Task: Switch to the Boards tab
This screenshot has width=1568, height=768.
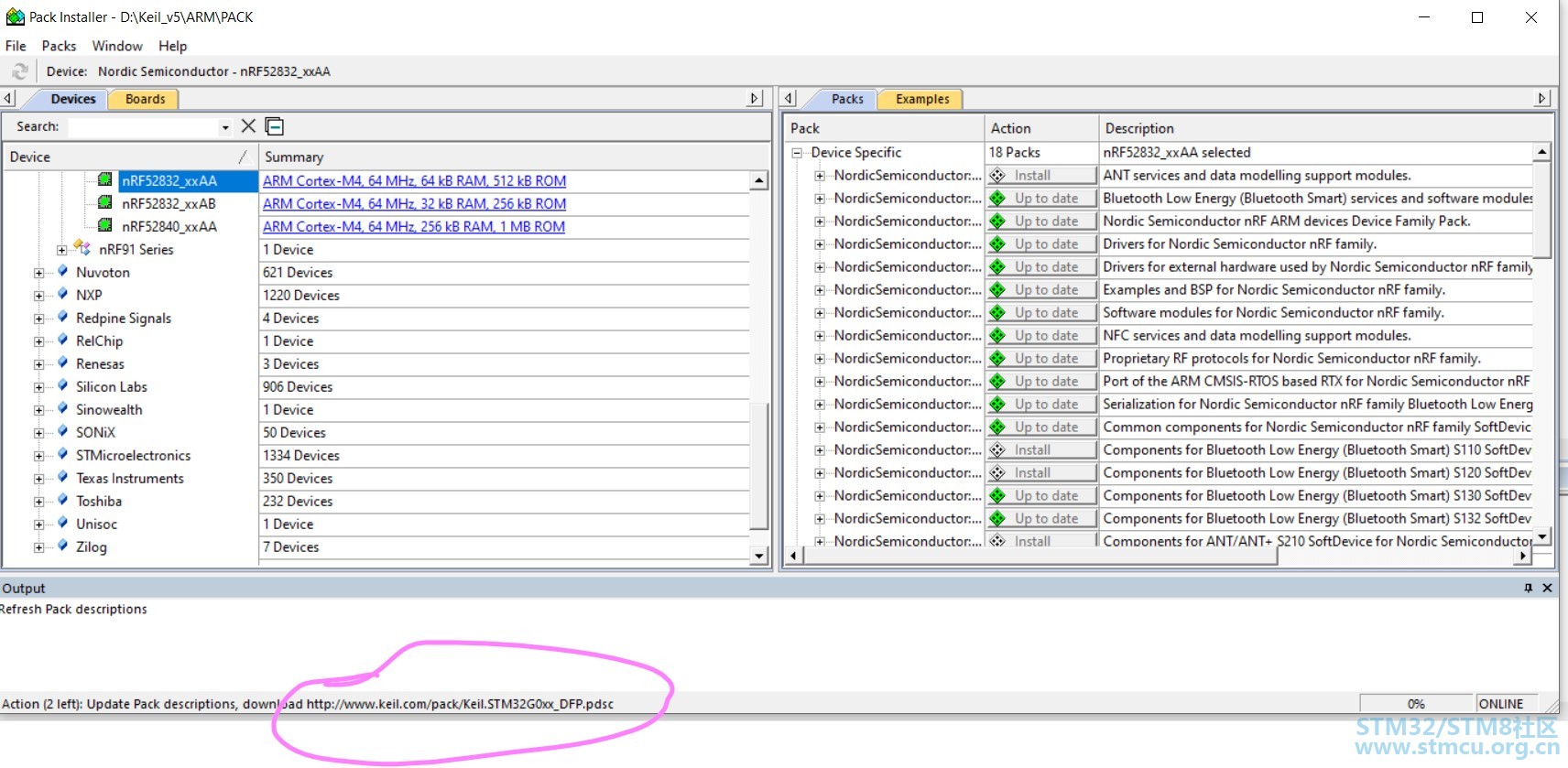Action: coord(145,99)
